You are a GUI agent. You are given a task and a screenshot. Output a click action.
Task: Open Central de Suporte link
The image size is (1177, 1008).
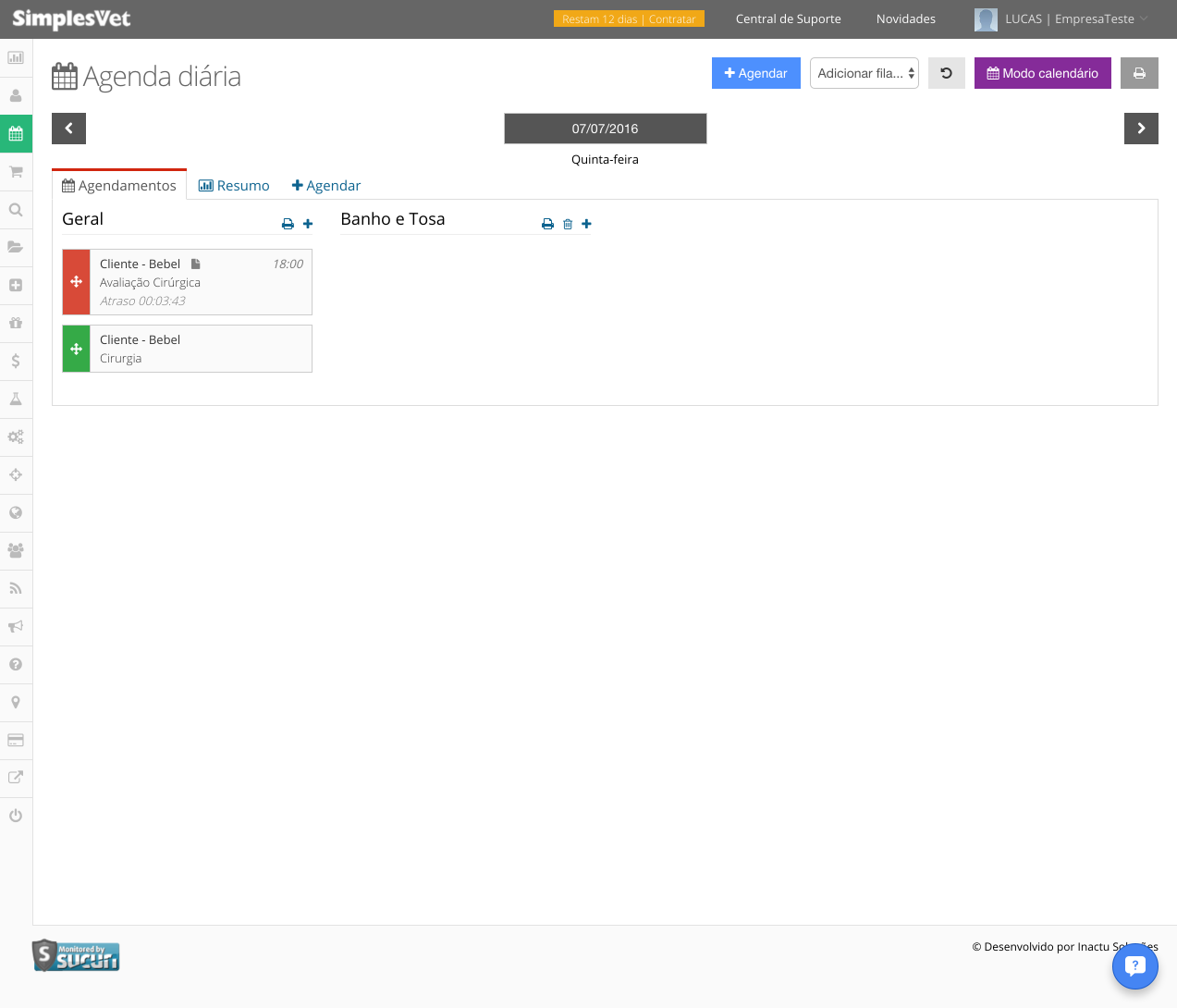coord(789,18)
